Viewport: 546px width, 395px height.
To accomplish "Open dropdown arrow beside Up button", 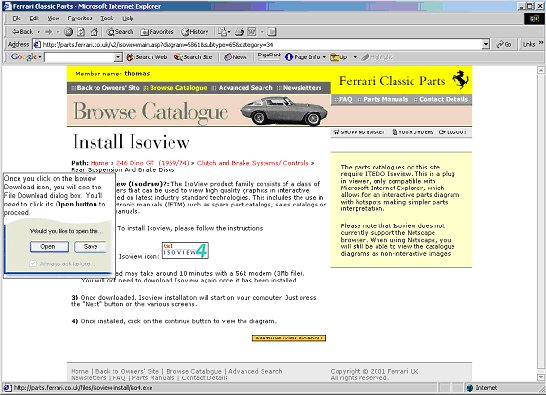I will (355, 57).
